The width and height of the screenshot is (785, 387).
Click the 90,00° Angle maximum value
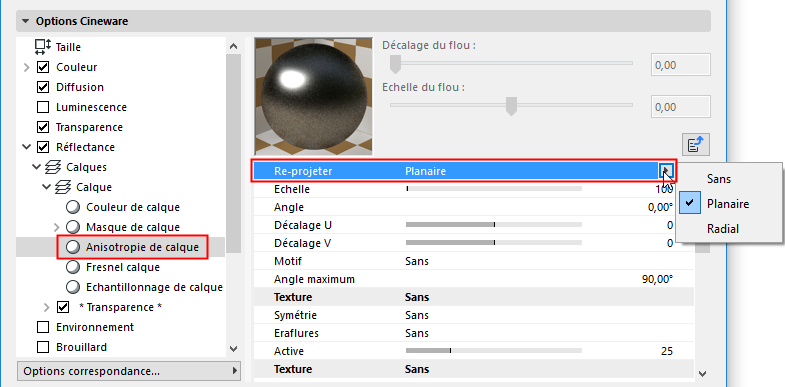(657, 279)
